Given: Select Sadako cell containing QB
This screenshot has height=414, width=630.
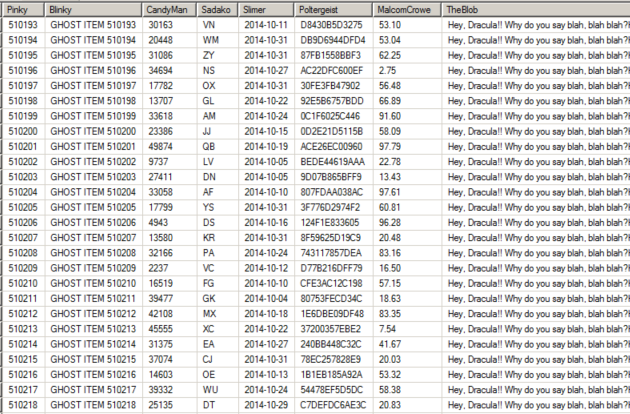Looking at the screenshot, I should [x=218, y=147].
